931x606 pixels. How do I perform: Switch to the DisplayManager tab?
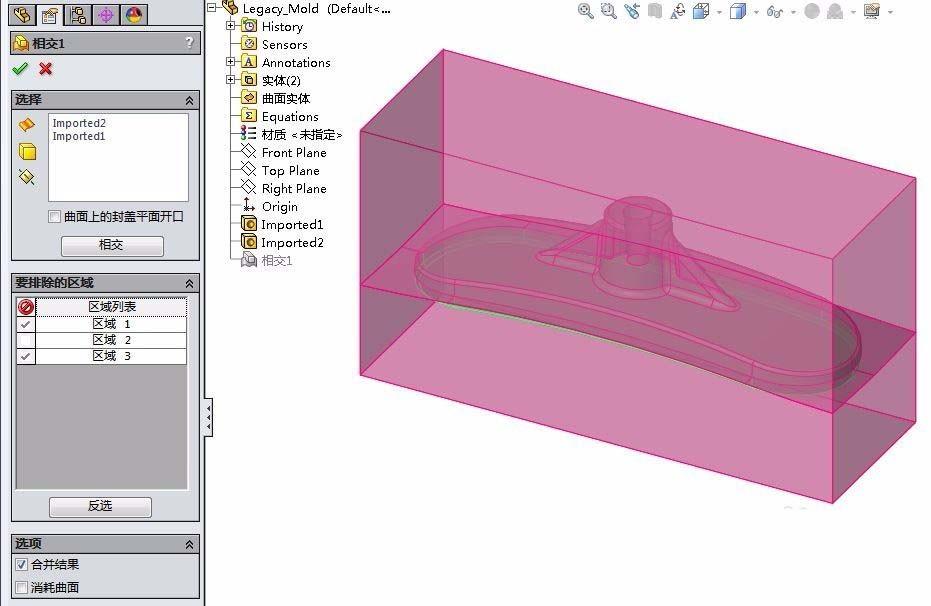click(134, 15)
